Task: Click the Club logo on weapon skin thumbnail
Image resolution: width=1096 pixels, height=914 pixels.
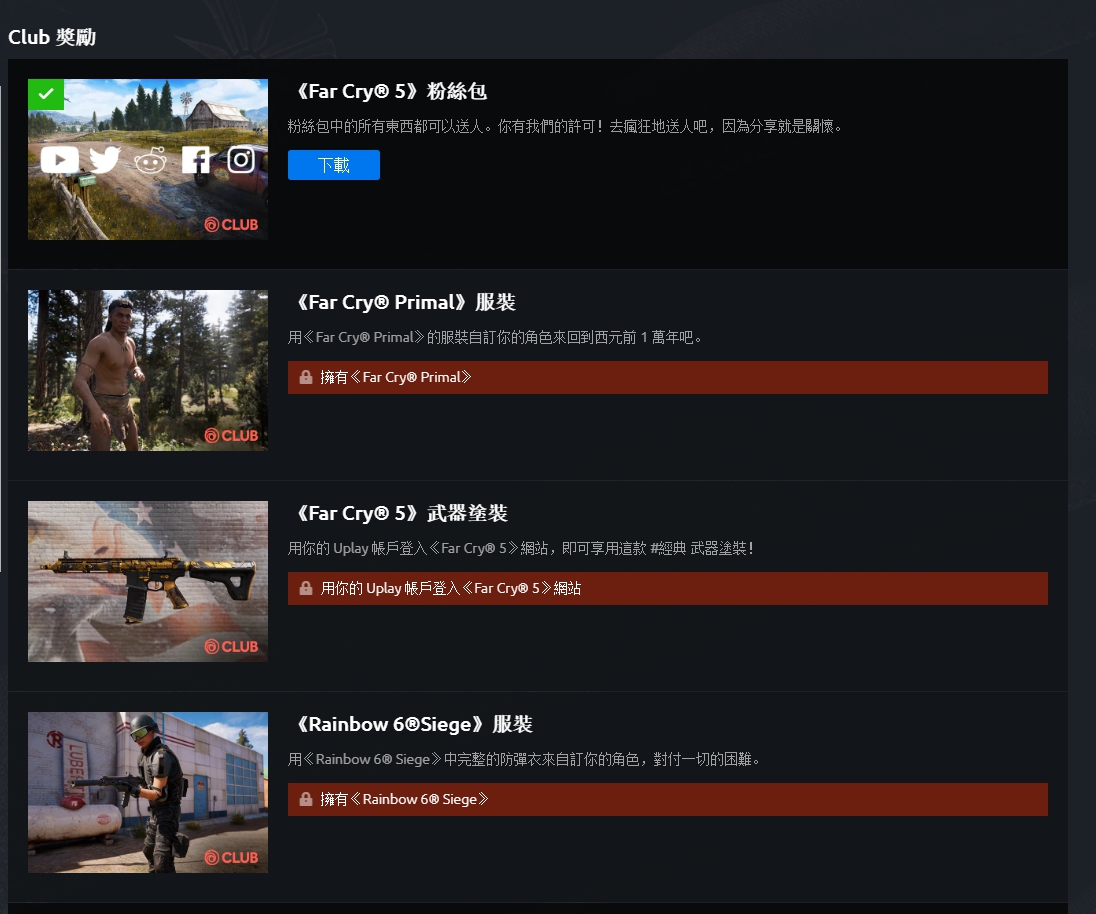Action: [x=231, y=646]
